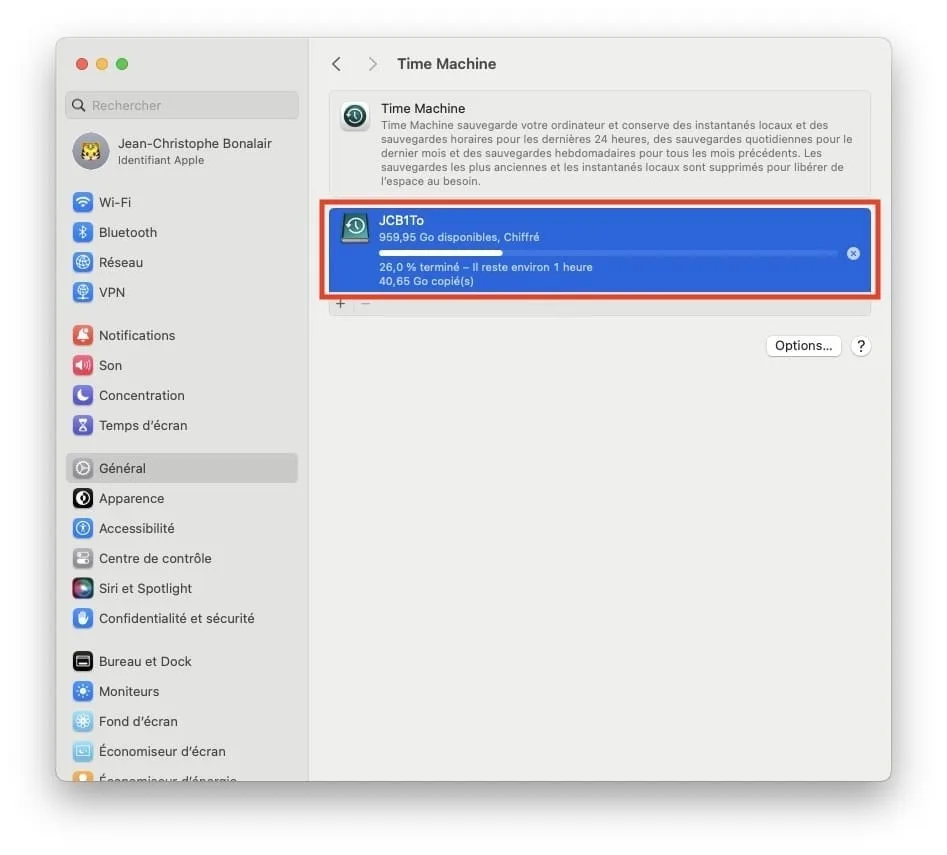The width and height of the screenshot is (947, 855).
Task: Go back with the left chevron
Action: [x=336, y=64]
